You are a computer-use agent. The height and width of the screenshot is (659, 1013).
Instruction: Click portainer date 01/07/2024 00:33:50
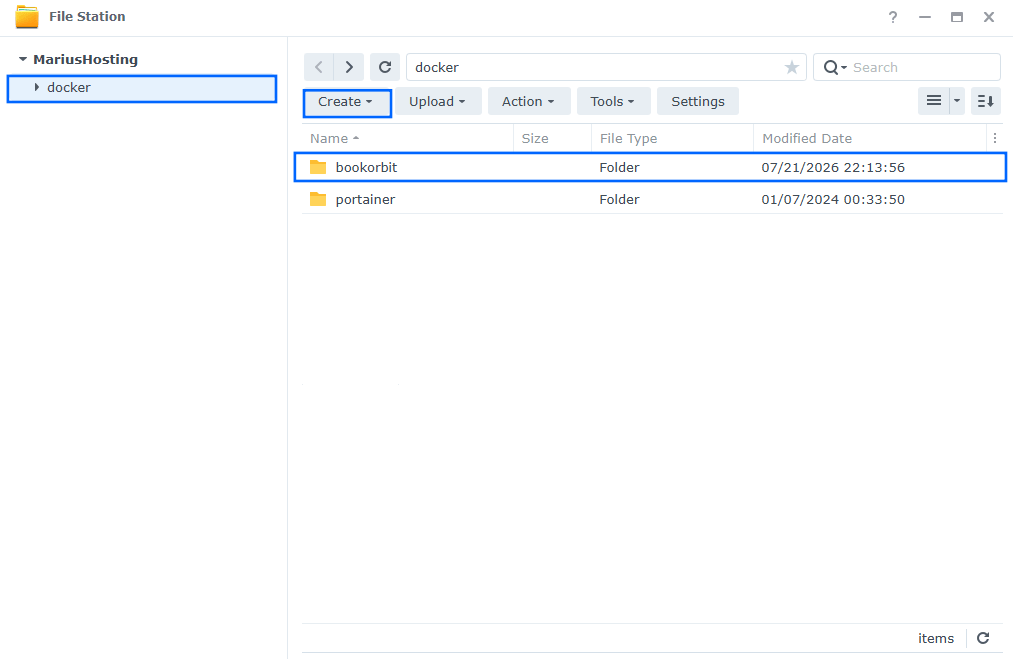point(833,200)
